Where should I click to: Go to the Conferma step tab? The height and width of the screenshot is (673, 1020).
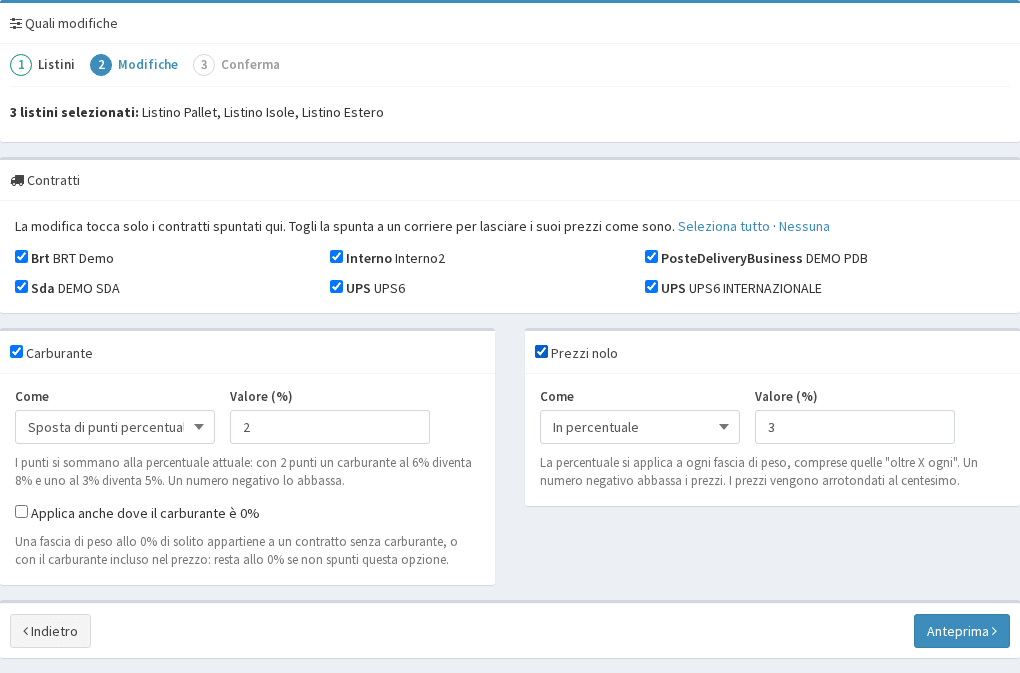click(237, 65)
